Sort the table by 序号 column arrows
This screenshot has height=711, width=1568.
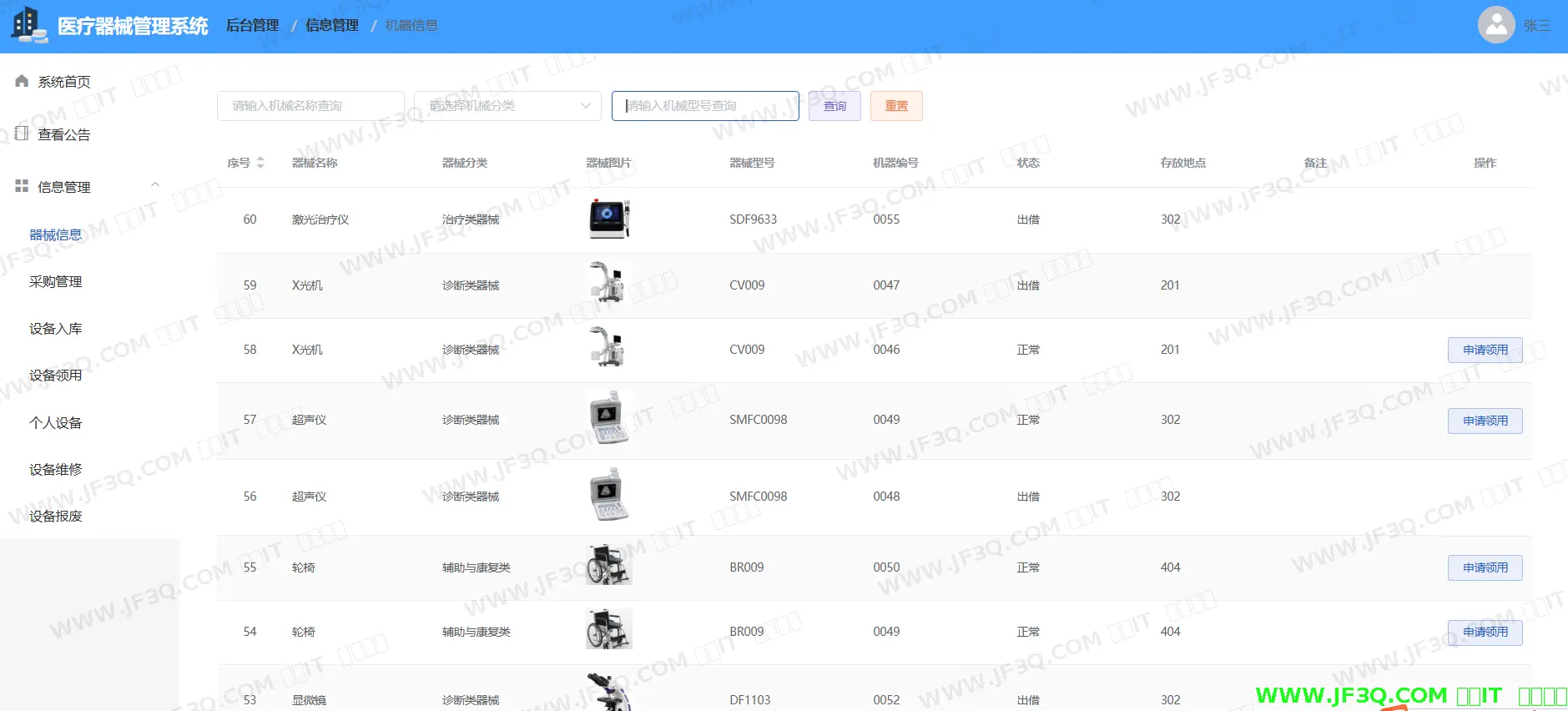pos(260,163)
